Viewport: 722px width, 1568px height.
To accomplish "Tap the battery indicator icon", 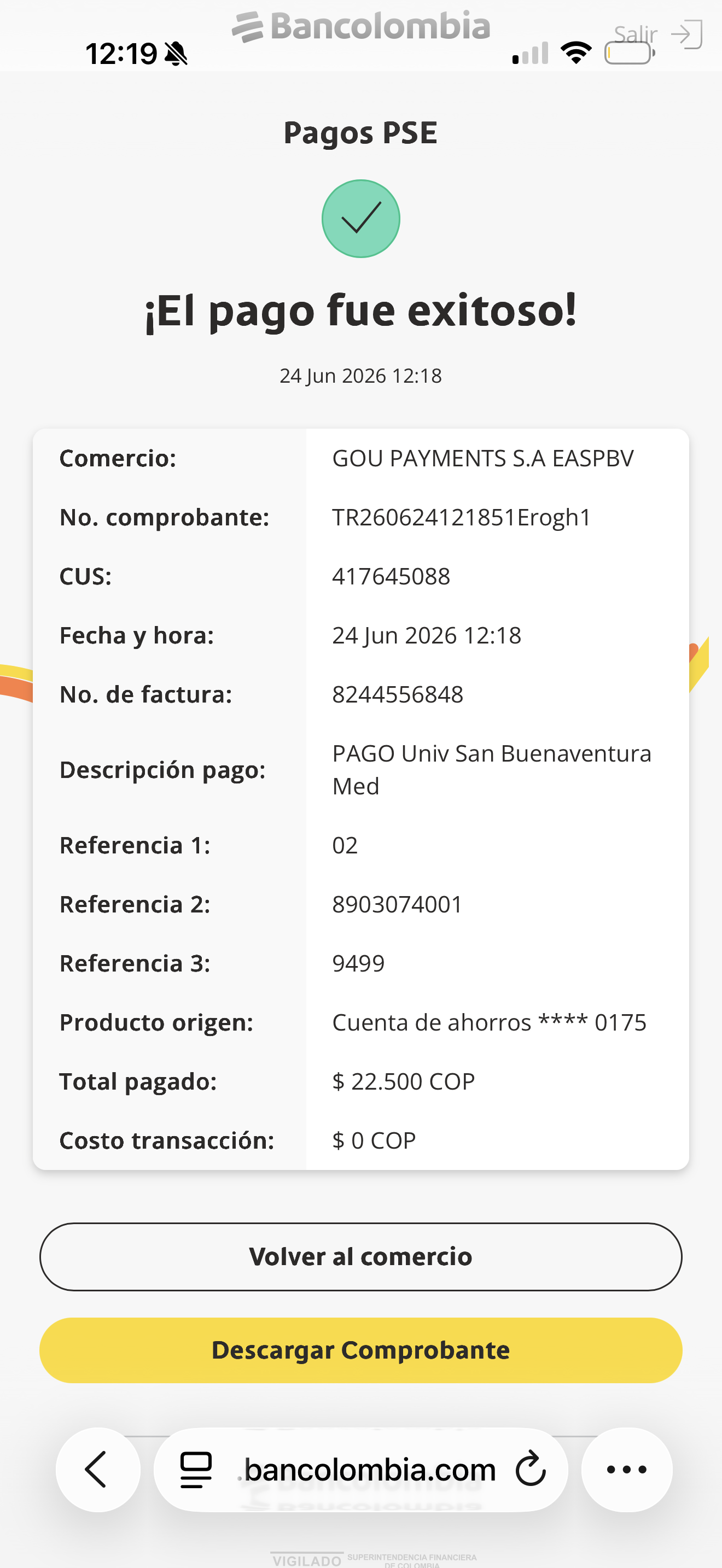I will click(630, 53).
